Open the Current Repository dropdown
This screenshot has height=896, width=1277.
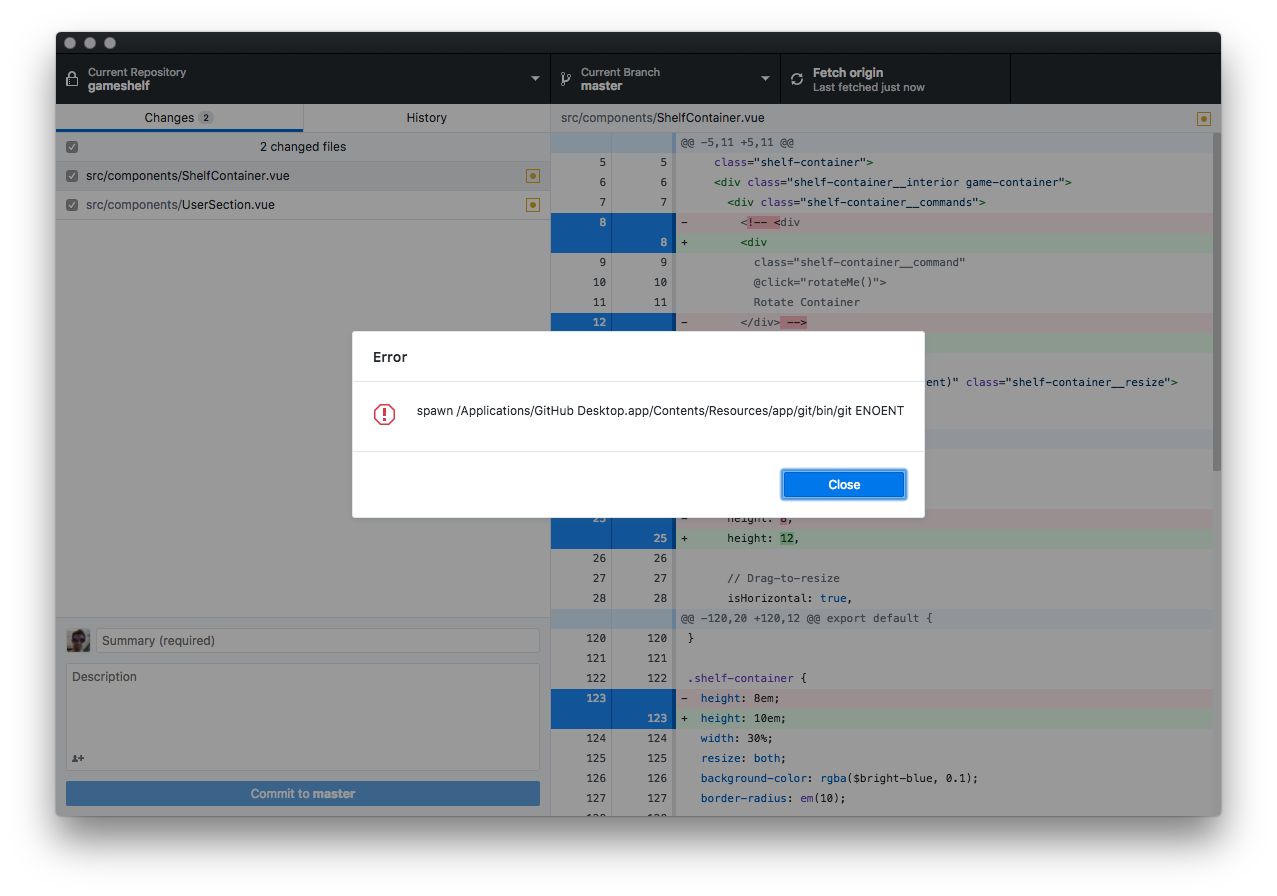(303, 79)
